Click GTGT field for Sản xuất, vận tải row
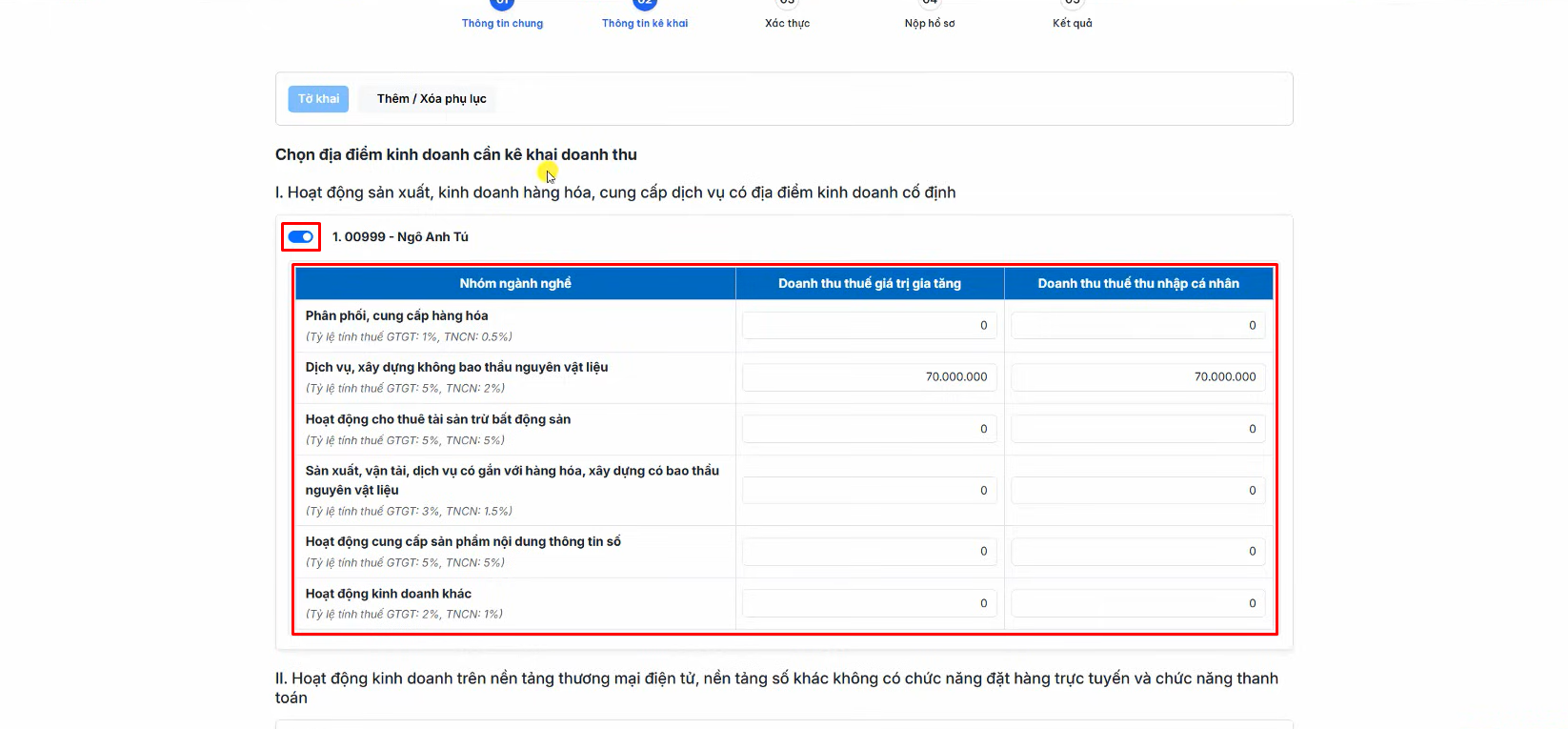 pos(870,491)
